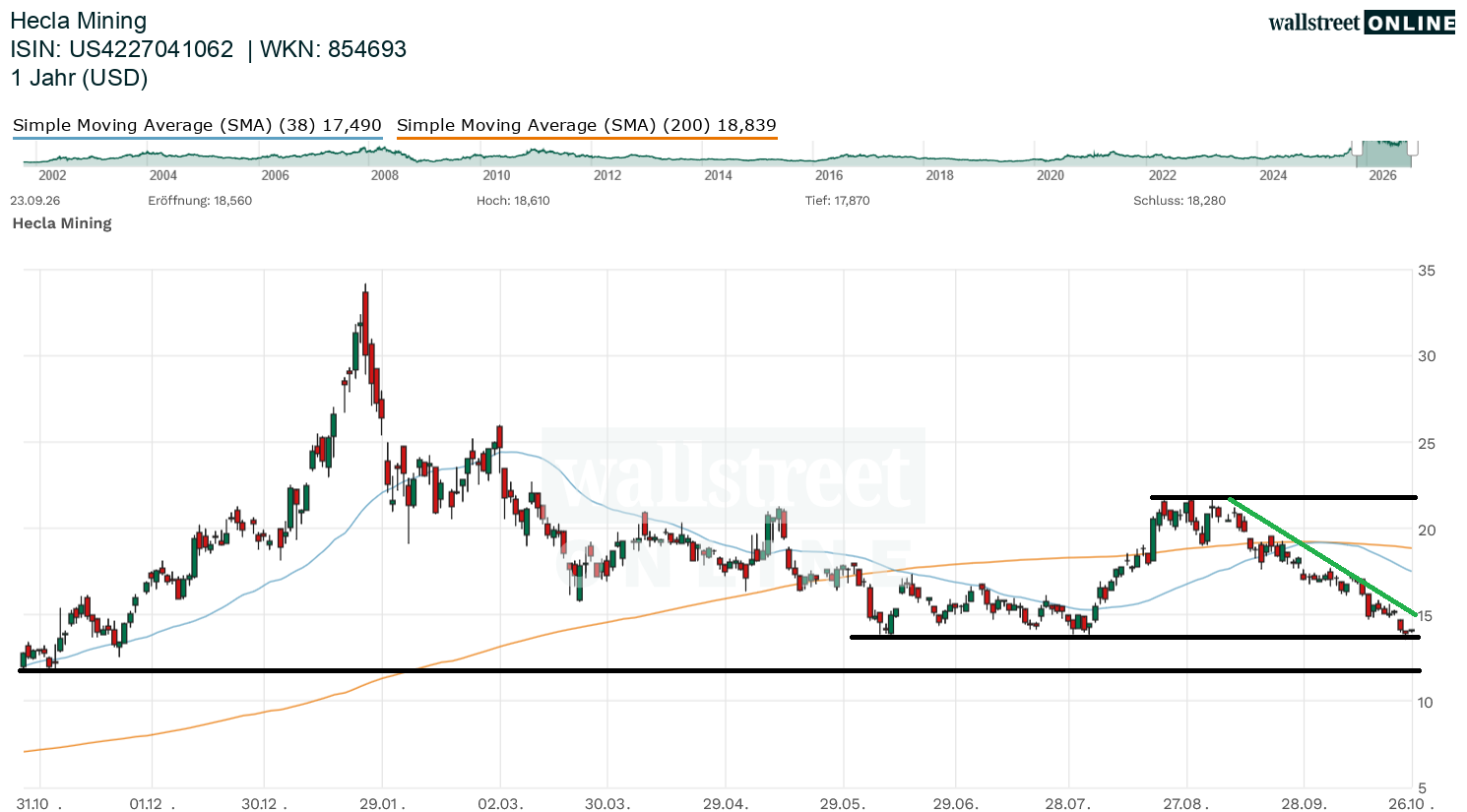Click the 31.10. x-axis date label
The width and height of the screenshot is (1467, 812).
click(39, 804)
